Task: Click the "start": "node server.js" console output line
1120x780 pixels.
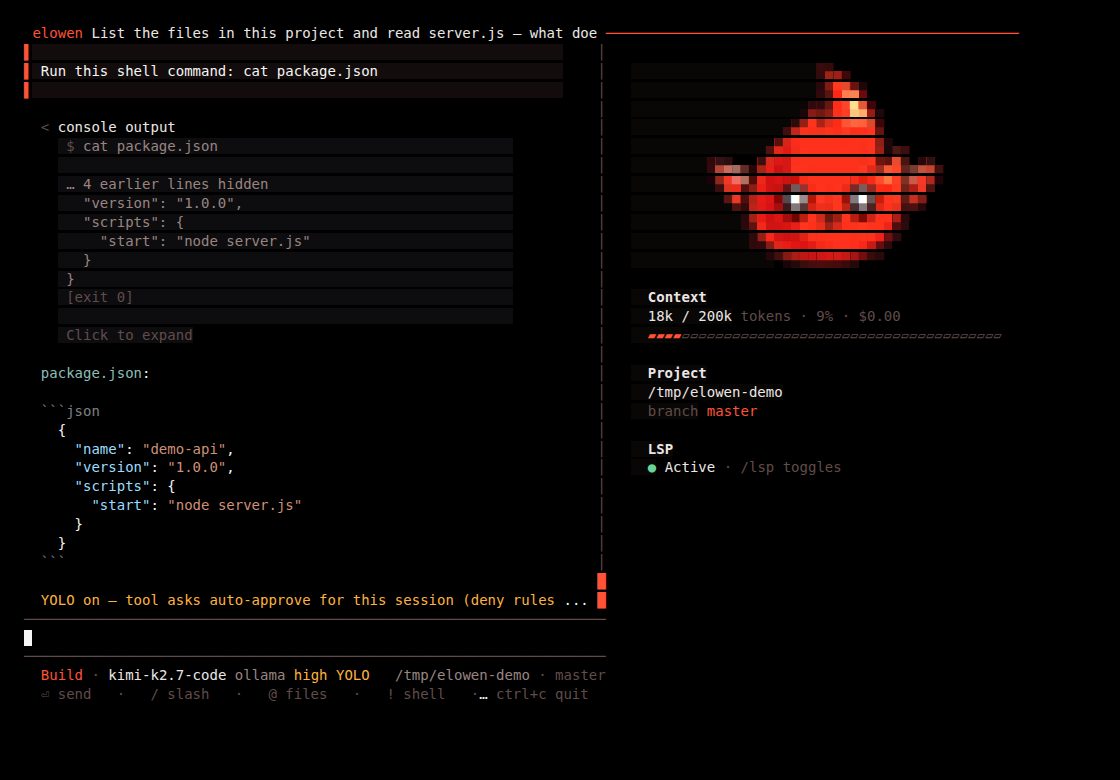Action: coord(205,241)
